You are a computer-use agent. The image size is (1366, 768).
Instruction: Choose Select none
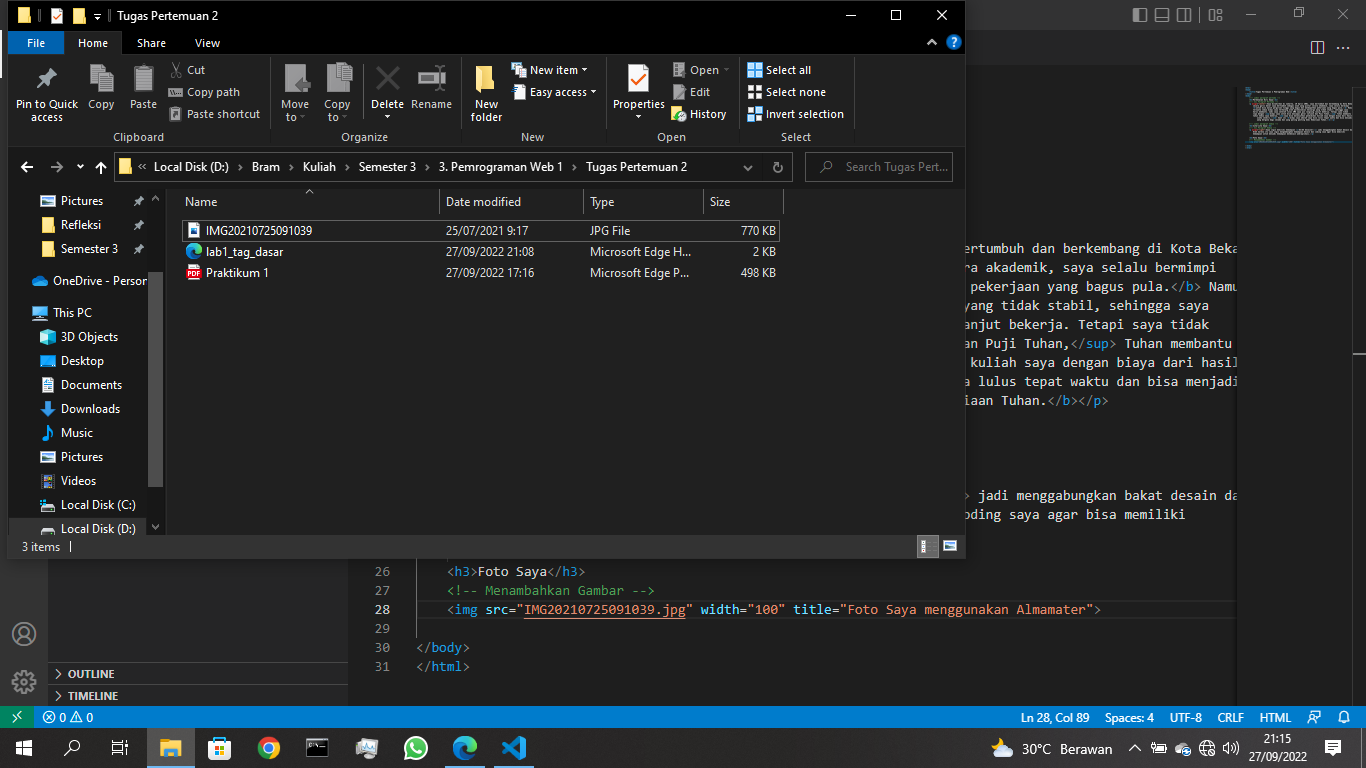pos(786,92)
